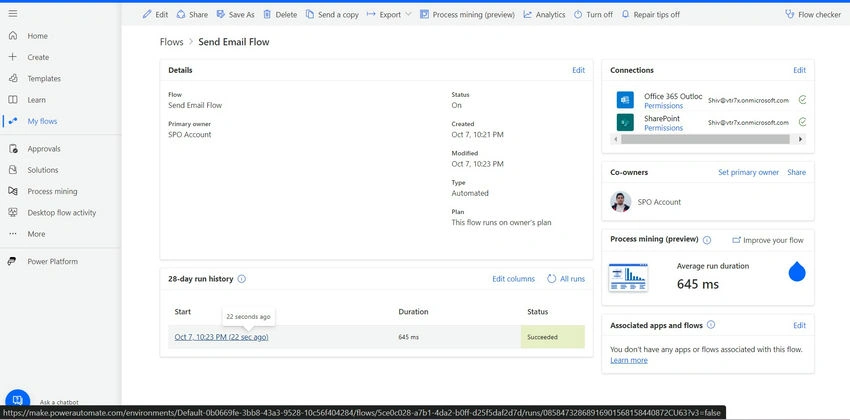
Task: Click Delete in the toolbar
Action: point(280,15)
